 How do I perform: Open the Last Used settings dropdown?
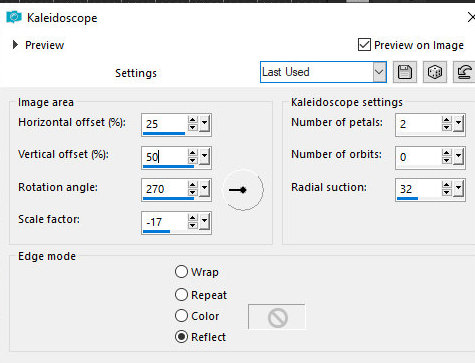click(323, 72)
